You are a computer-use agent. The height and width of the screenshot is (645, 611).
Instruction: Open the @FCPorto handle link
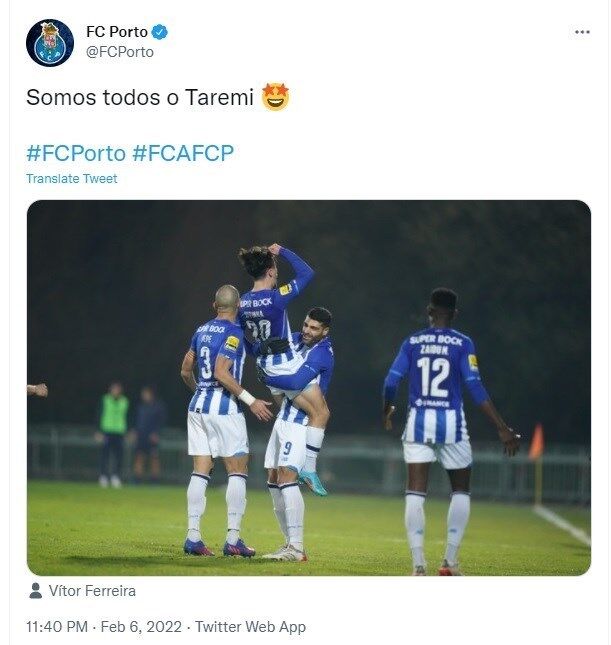(x=120, y=52)
